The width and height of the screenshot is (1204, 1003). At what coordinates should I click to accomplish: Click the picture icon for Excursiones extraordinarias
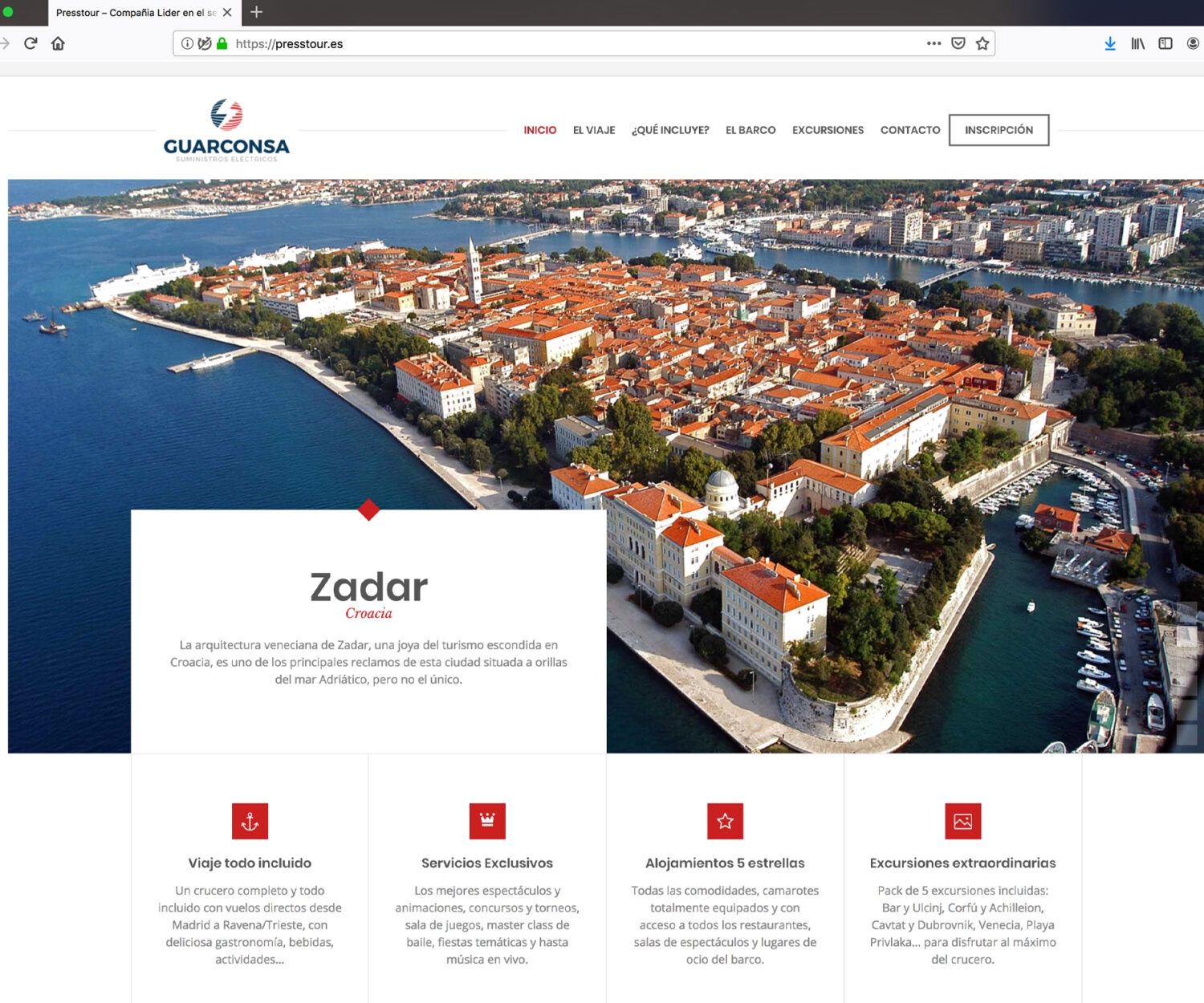click(x=962, y=821)
